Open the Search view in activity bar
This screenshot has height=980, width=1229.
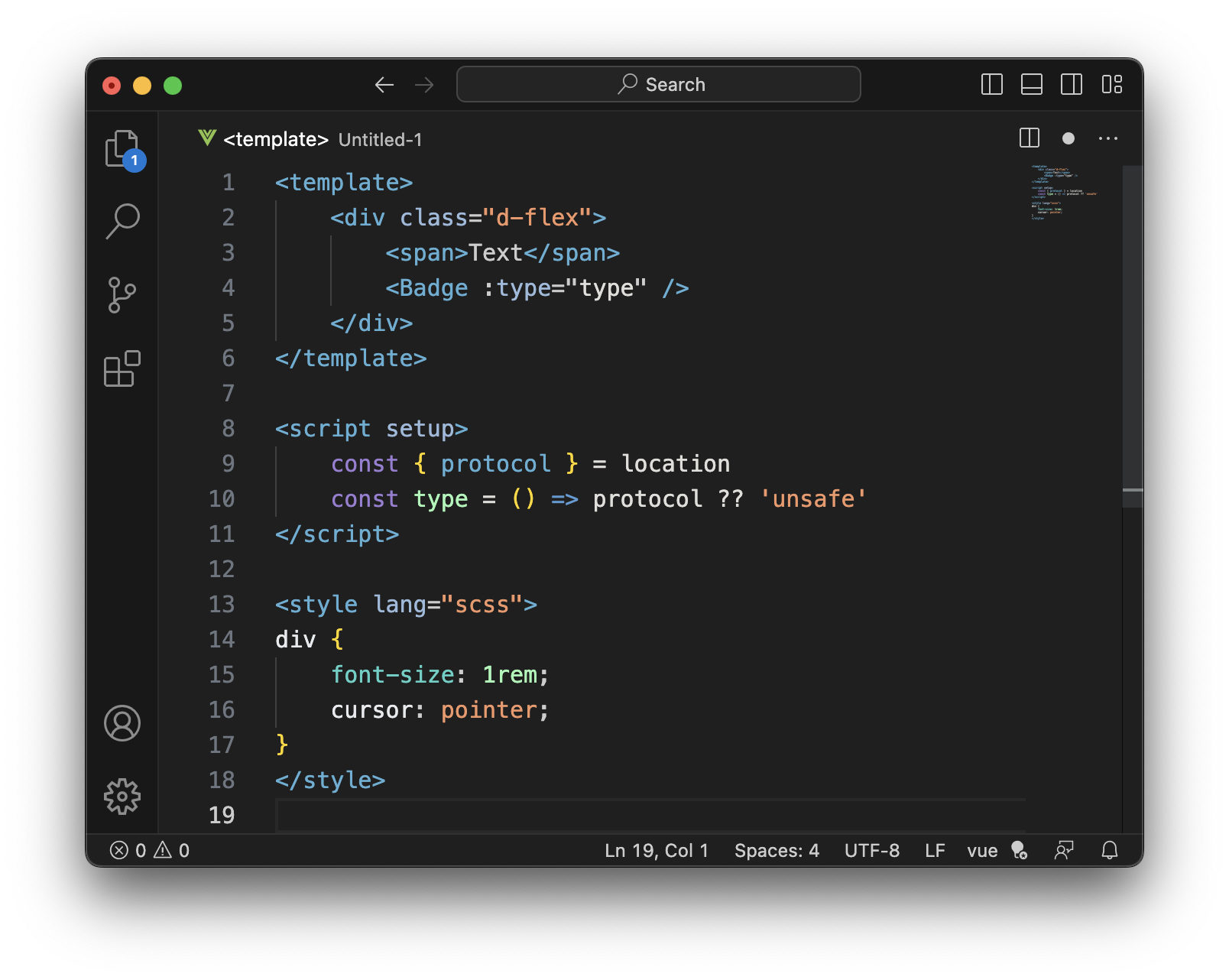pos(122,221)
